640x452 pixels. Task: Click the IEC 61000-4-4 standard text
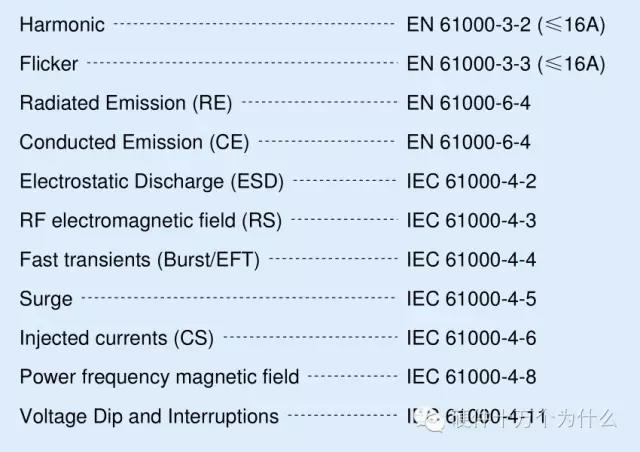point(472,260)
